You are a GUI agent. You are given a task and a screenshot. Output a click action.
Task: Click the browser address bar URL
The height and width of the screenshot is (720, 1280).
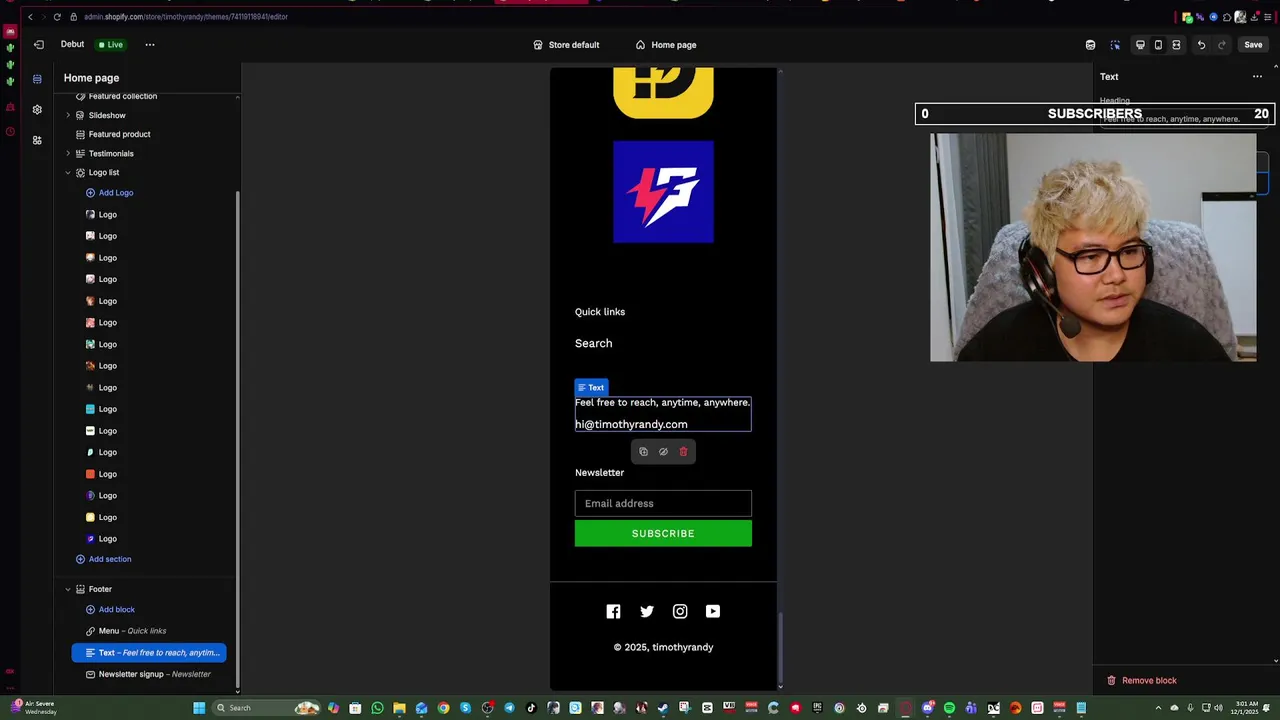click(186, 17)
